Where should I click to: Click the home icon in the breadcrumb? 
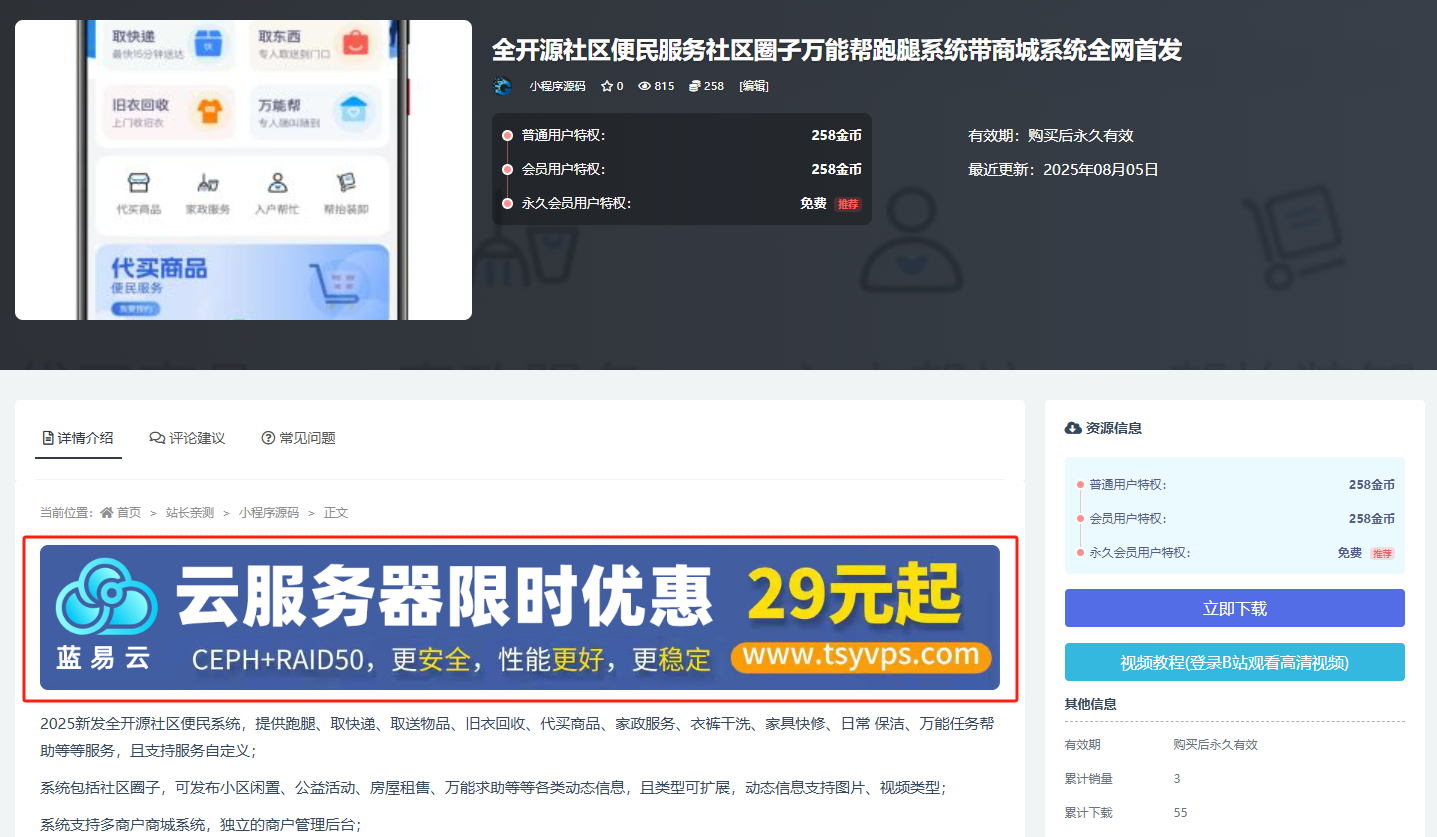pyautogui.click(x=107, y=513)
